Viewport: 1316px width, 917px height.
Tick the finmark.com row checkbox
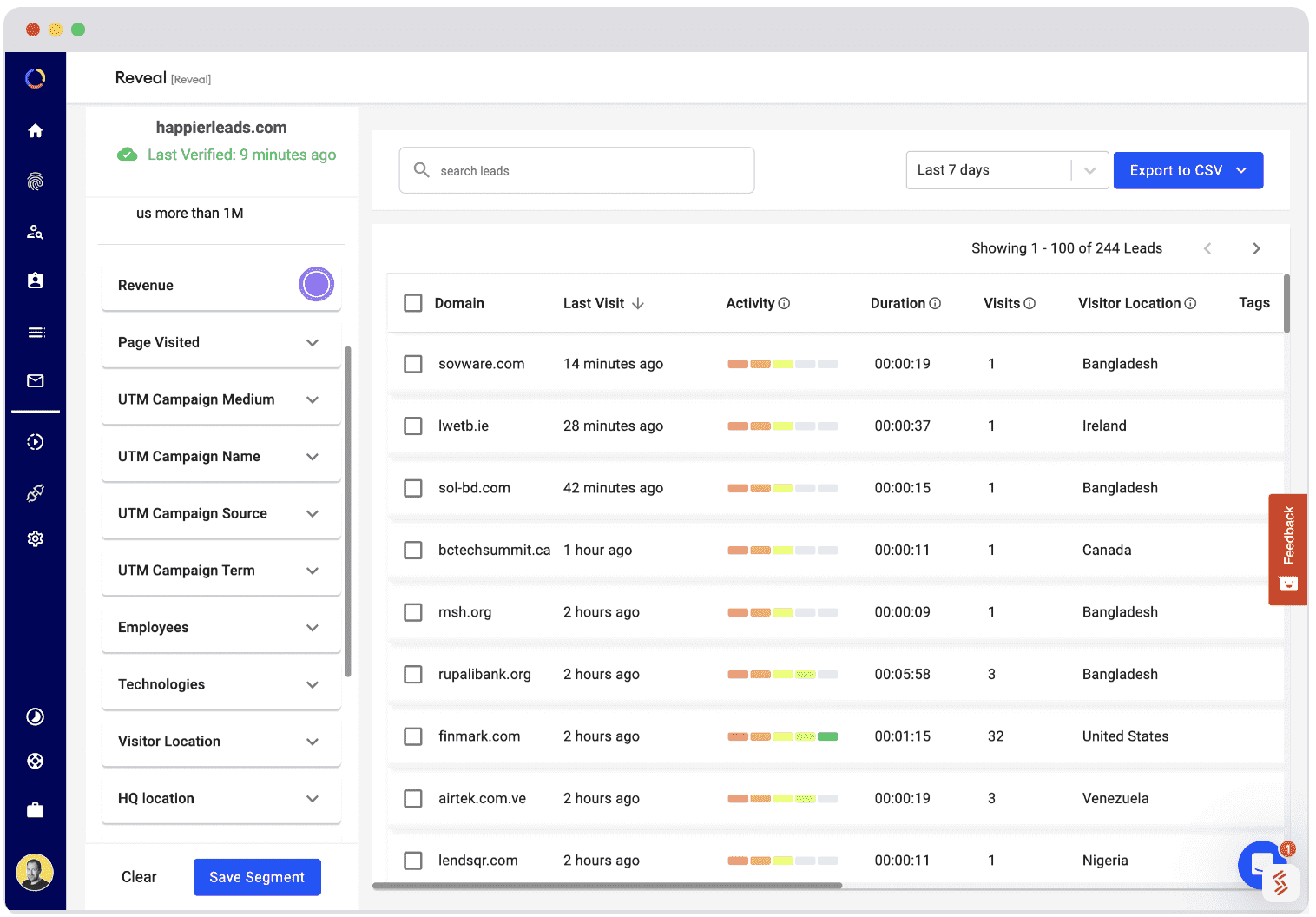click(413, 736)
